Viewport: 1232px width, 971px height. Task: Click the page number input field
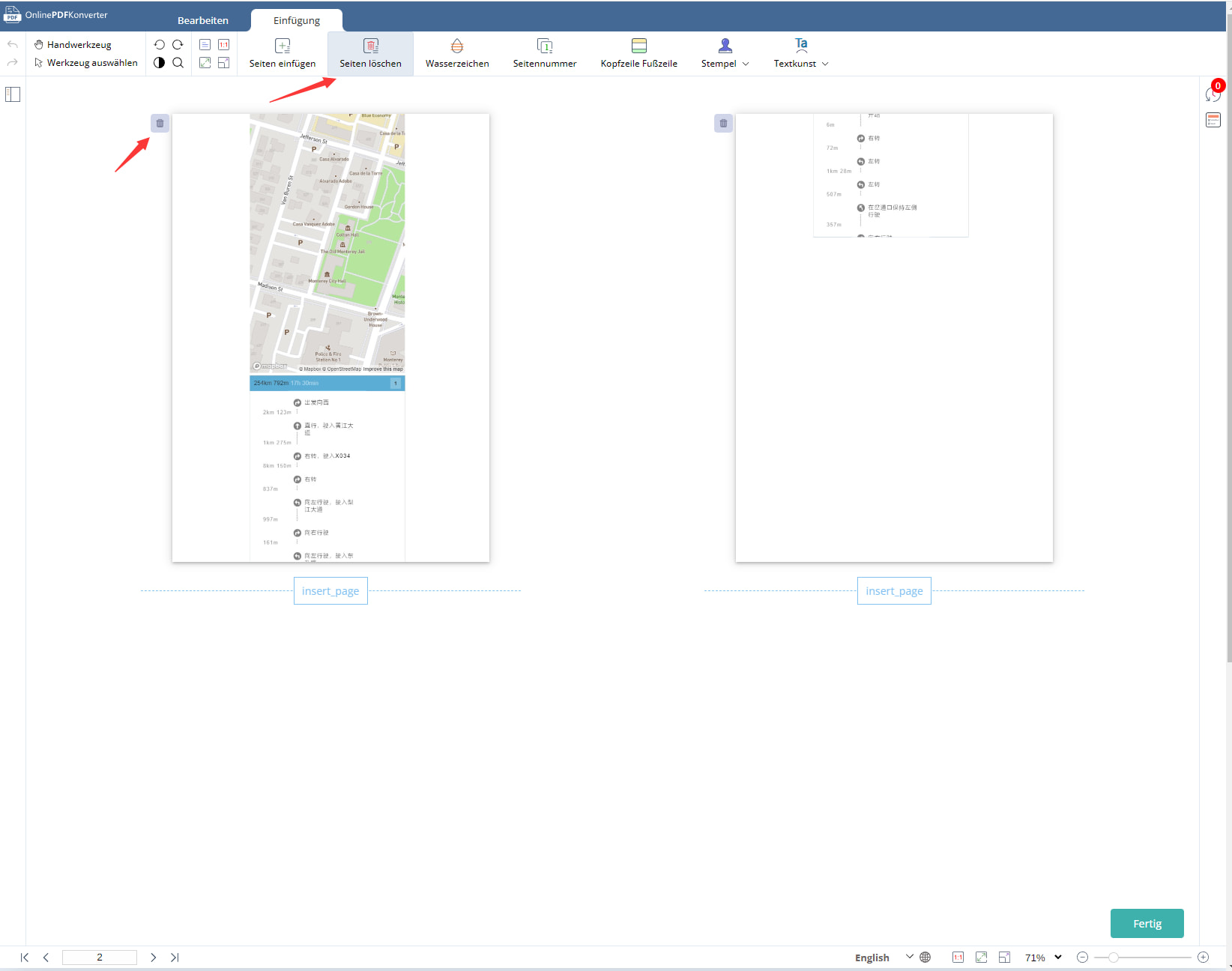[100, 957]
